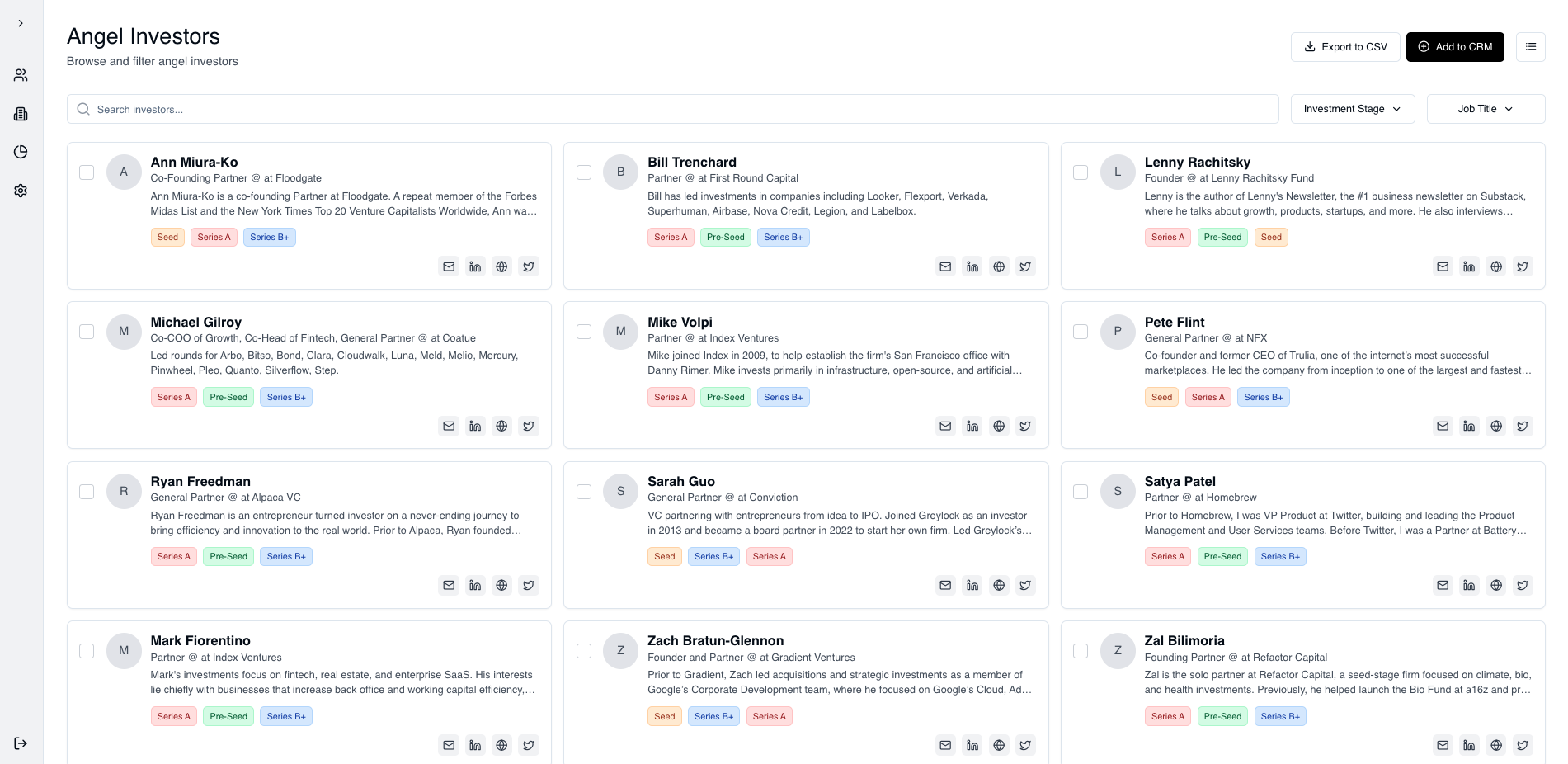Open the building icon in the left sidebar
Screen dimensions: 1568x764
coord(21,114)
